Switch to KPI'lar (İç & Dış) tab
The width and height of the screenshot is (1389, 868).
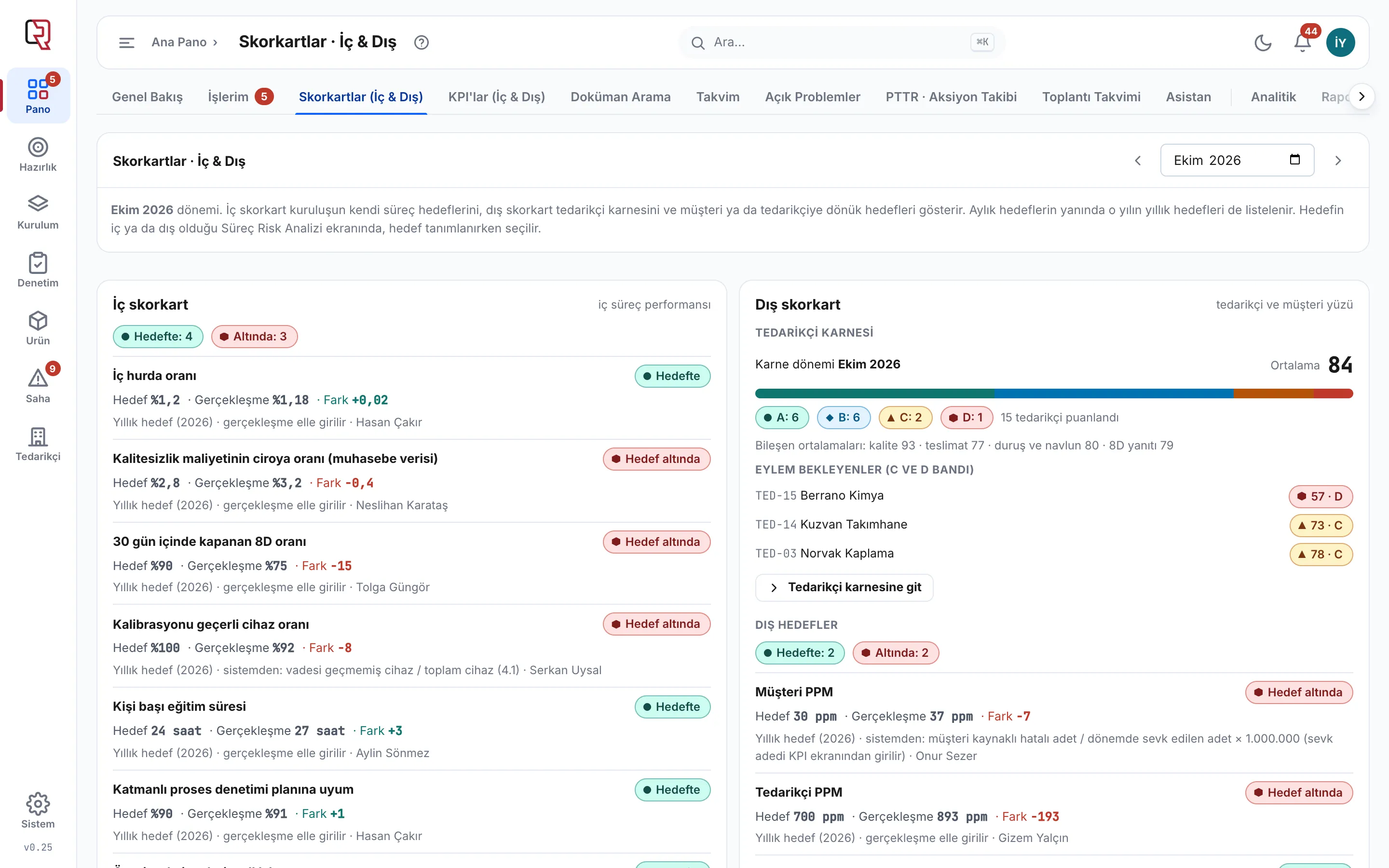coord(496,97)
